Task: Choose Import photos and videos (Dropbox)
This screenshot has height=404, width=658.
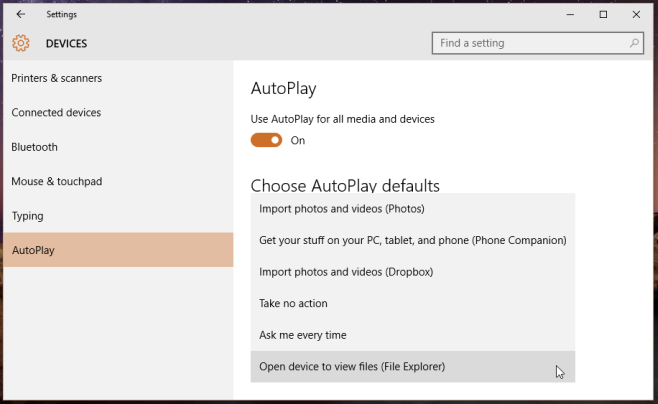Action: (346, 272)
